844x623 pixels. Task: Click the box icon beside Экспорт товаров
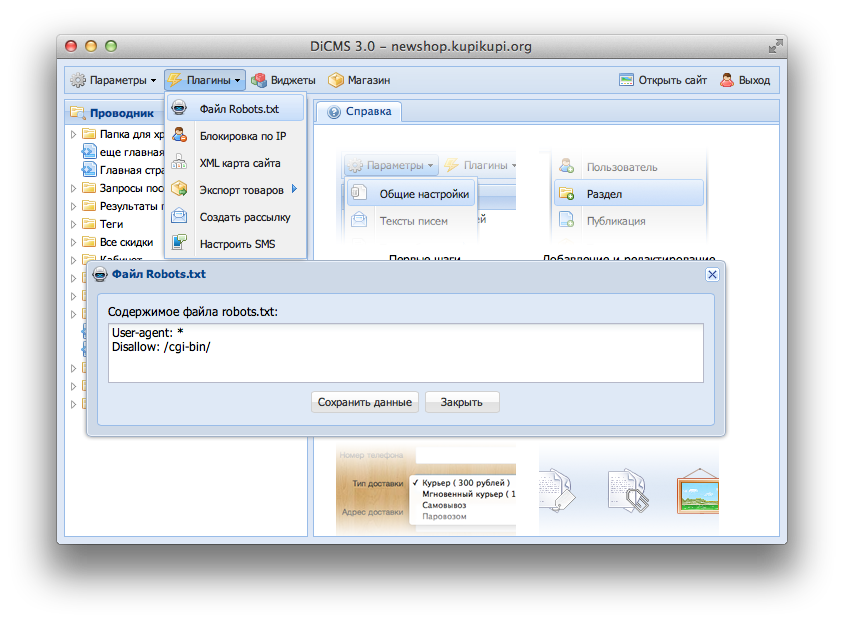[179, 188]
